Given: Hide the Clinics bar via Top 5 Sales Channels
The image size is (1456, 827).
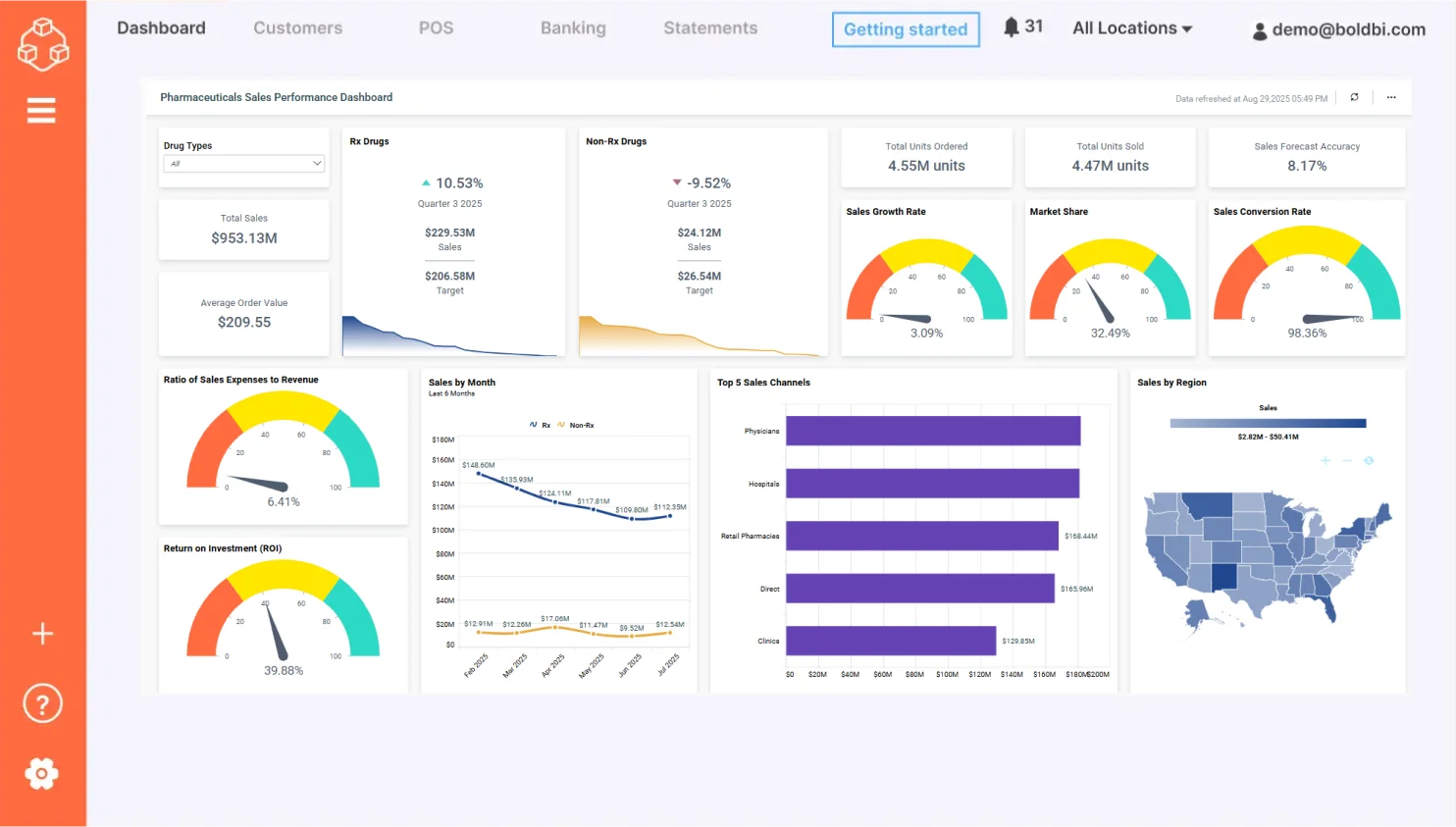Looking at the screenshot, I should click(768, 640).
